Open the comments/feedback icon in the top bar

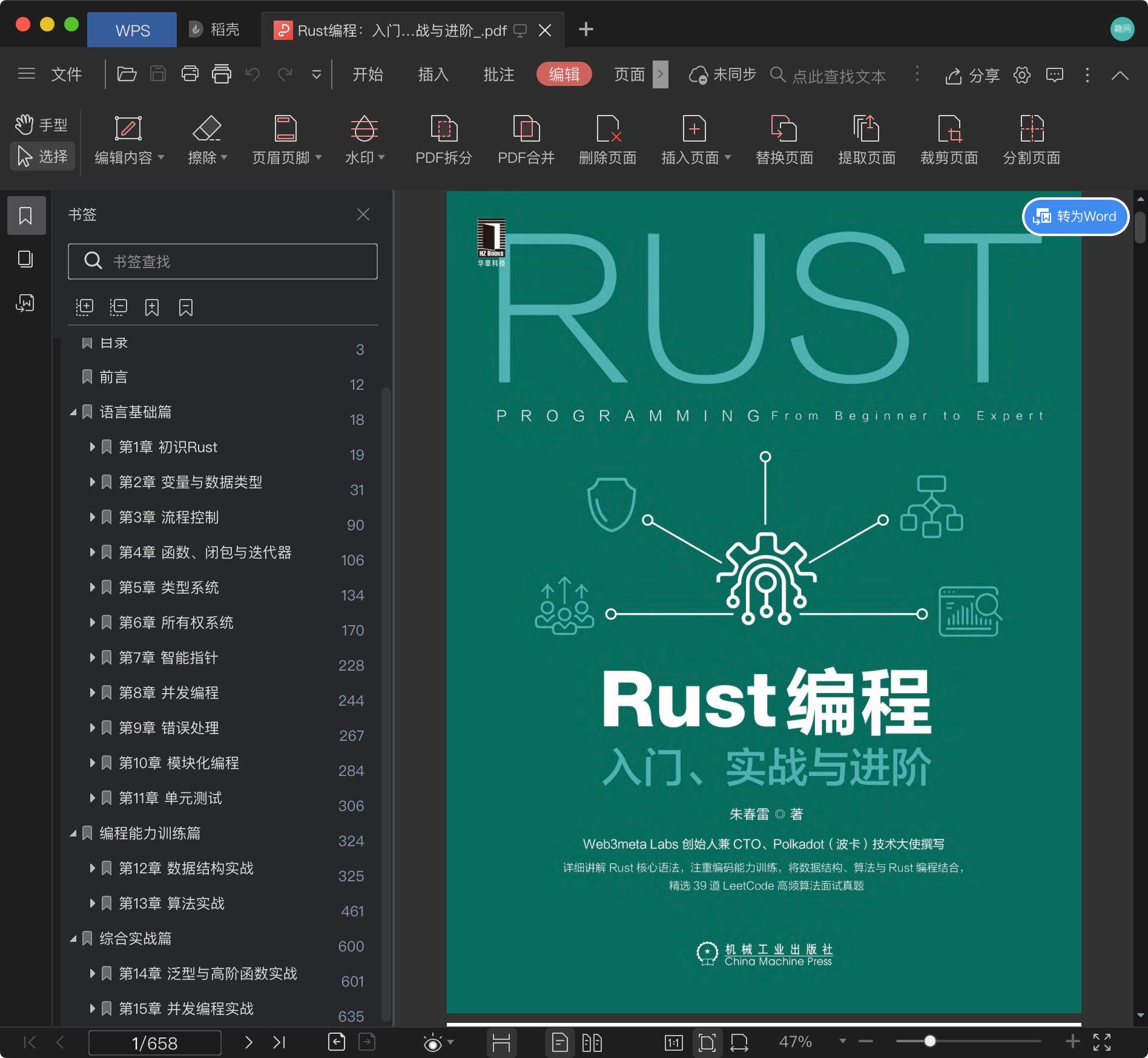pos(1055,75)
